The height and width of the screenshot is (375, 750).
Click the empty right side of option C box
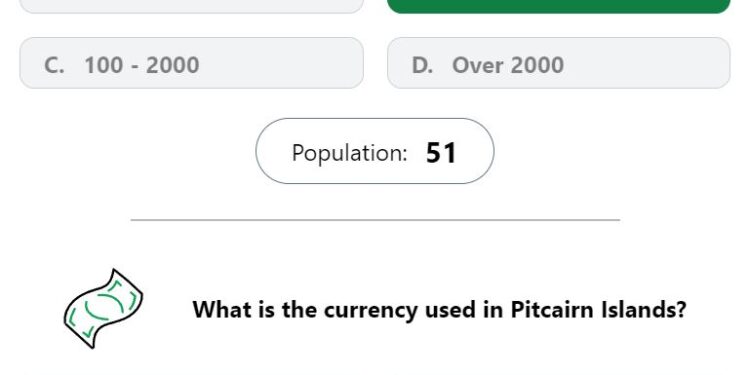pyautogui.click(x=281, y=63)
